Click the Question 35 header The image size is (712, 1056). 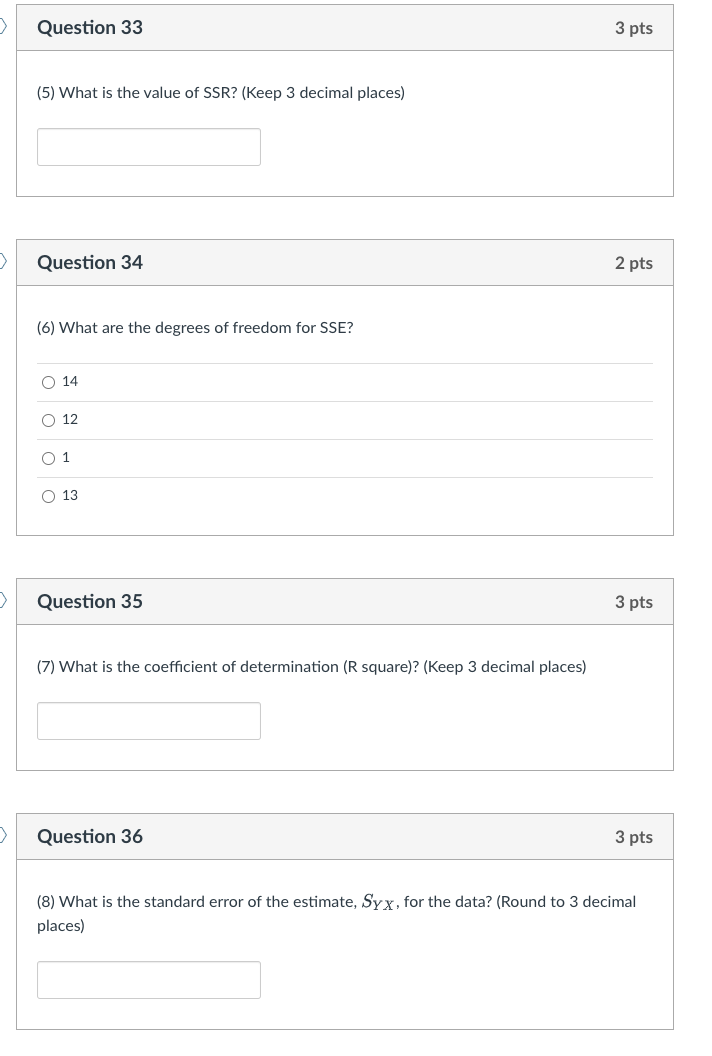[89, 601]
